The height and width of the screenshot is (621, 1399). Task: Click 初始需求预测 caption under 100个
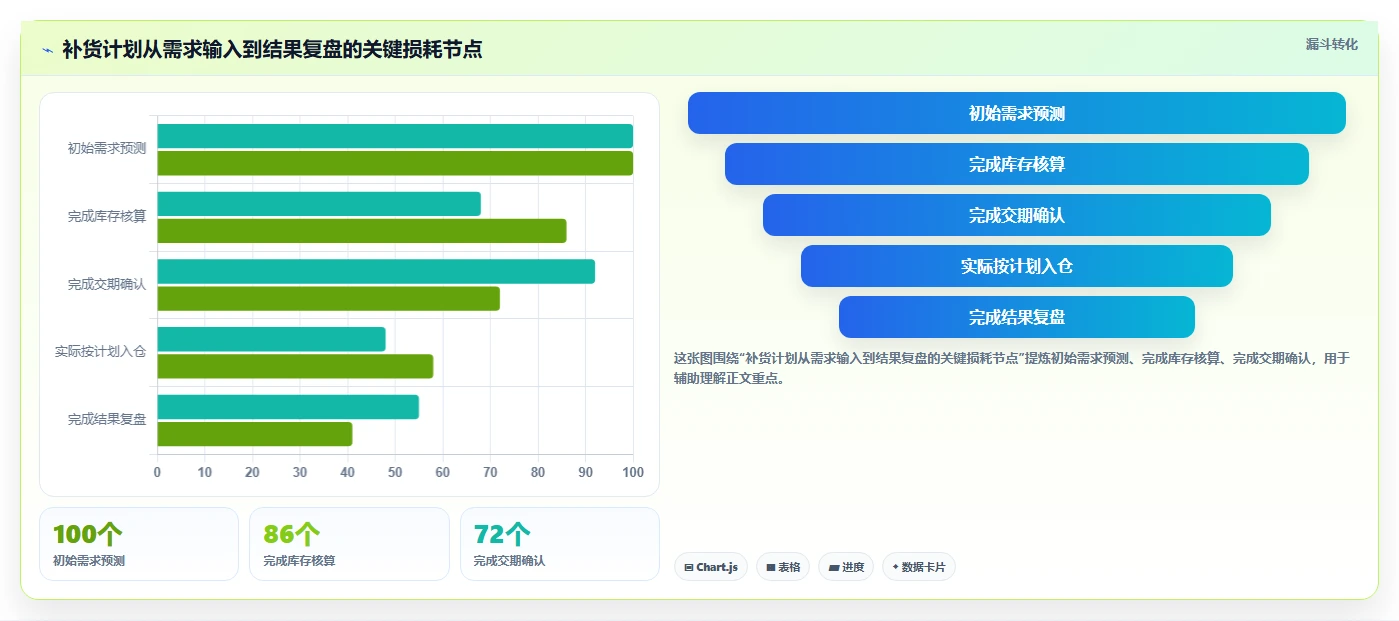(x=89, y=561)
